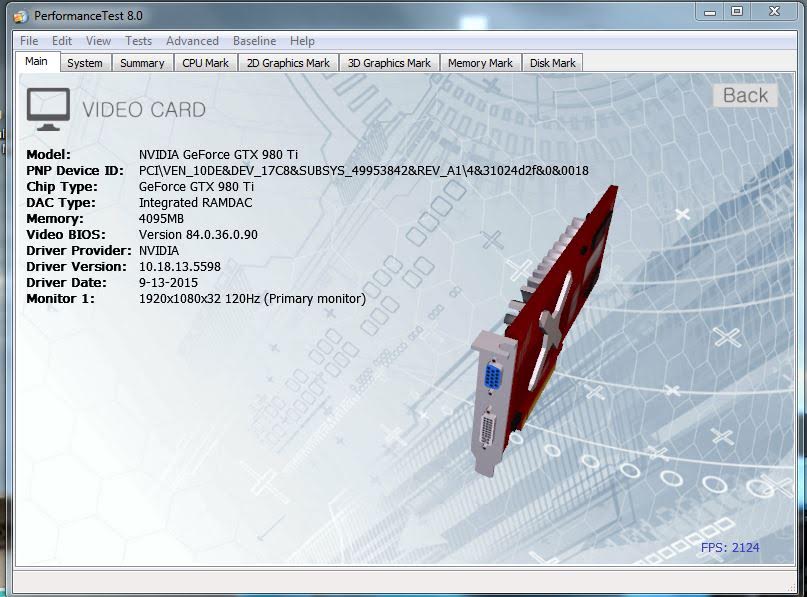The width and height of the screenshot is (807, 597).
Task: Click the Driver Provider: label
Action: tap(79, 250)
